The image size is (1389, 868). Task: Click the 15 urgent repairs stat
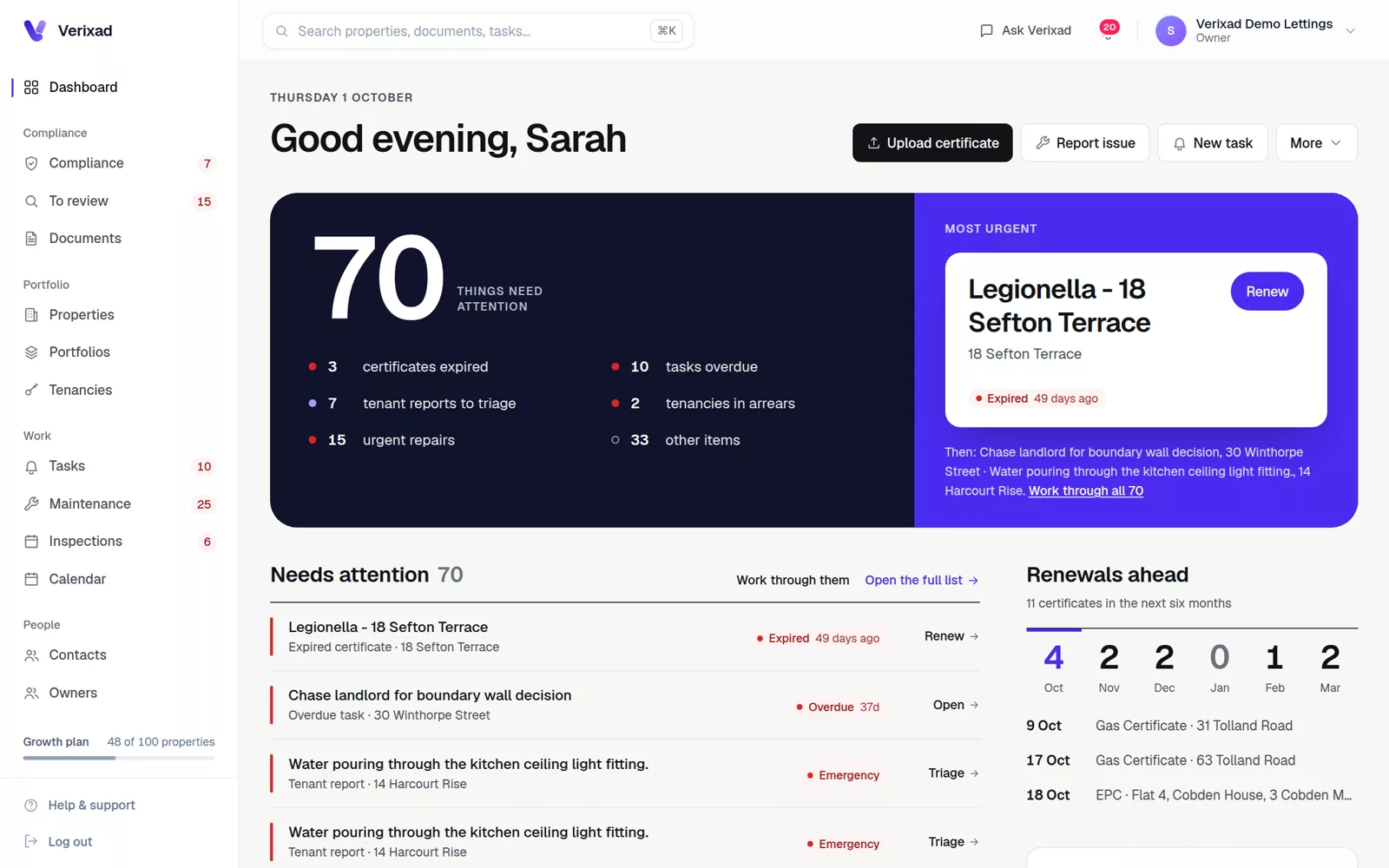[382, 440]
